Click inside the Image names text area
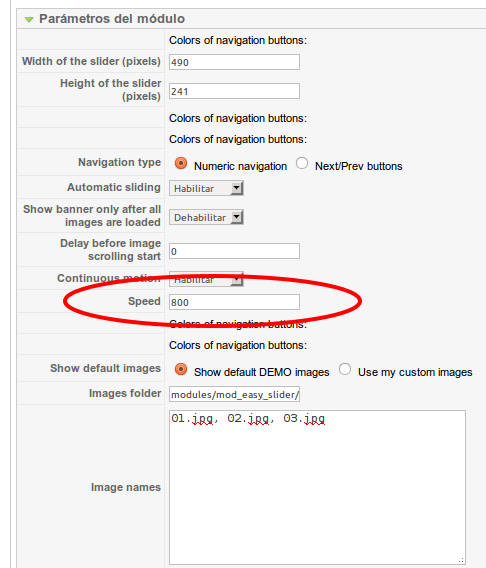The width and height of the screenshot is (486, 568). click(x=317, y=487)
